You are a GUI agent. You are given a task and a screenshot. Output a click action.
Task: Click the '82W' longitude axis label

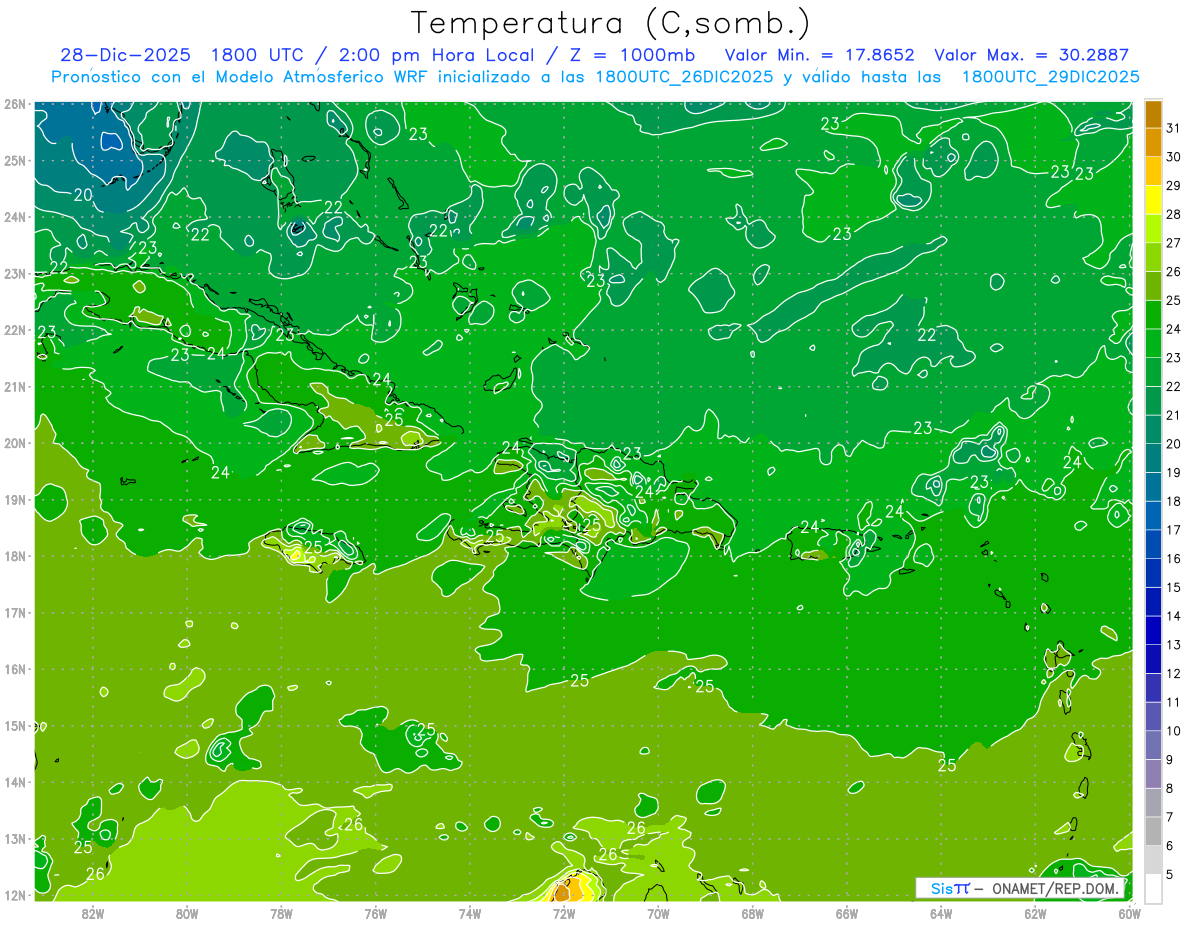point(93,913)
